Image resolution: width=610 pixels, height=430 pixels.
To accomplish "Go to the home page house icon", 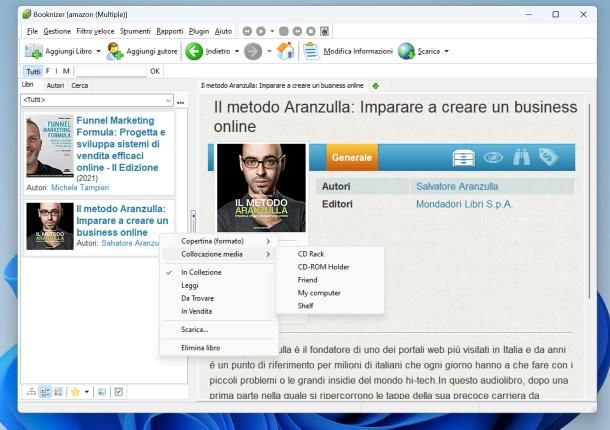I will pos(286,51).
